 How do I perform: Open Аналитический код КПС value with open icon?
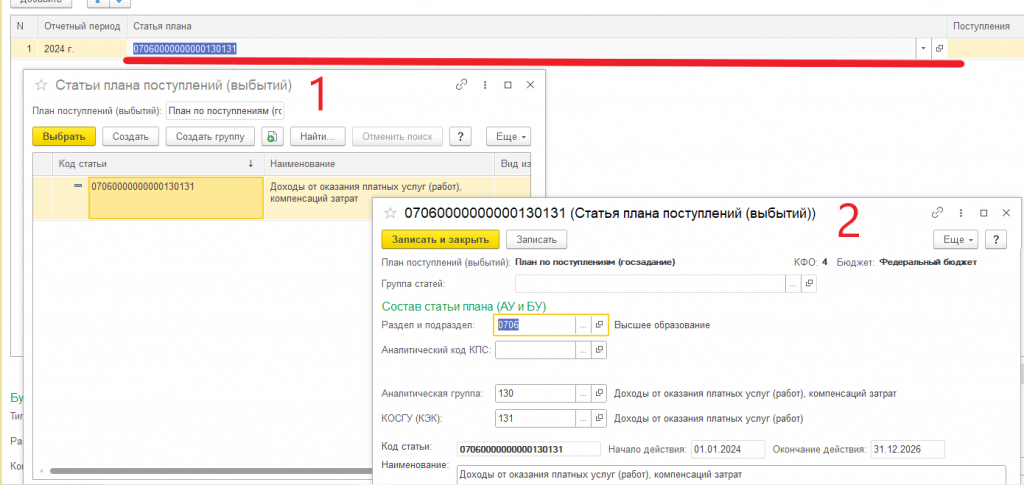point(599,350)
